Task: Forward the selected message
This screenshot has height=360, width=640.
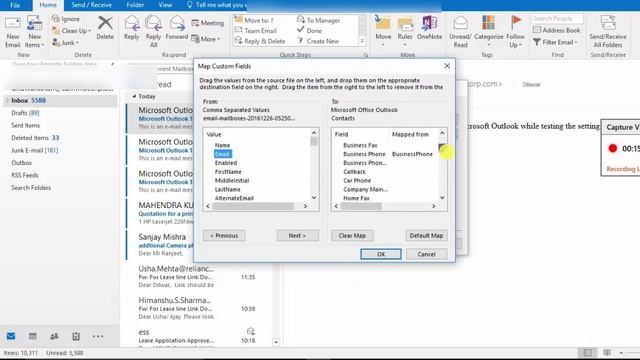Action: pyautogui.click(x=177, y=28)
